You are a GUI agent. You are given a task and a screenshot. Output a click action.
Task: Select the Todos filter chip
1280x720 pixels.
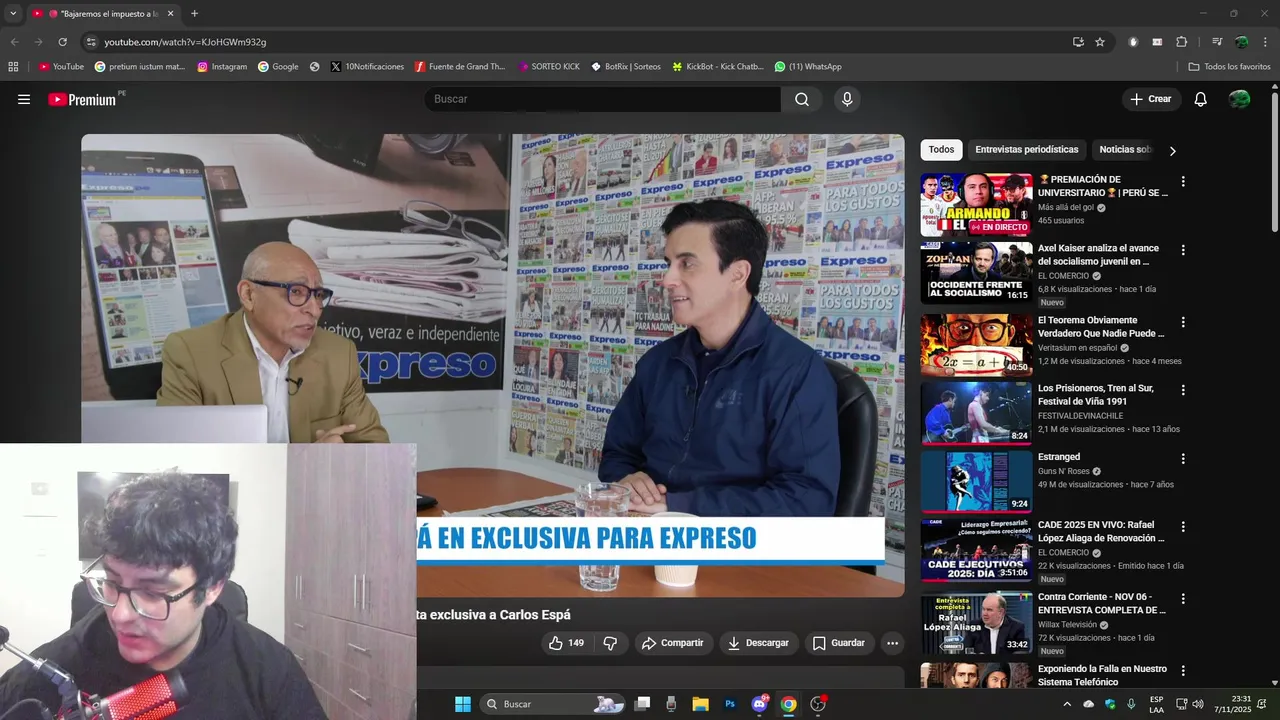941,150
